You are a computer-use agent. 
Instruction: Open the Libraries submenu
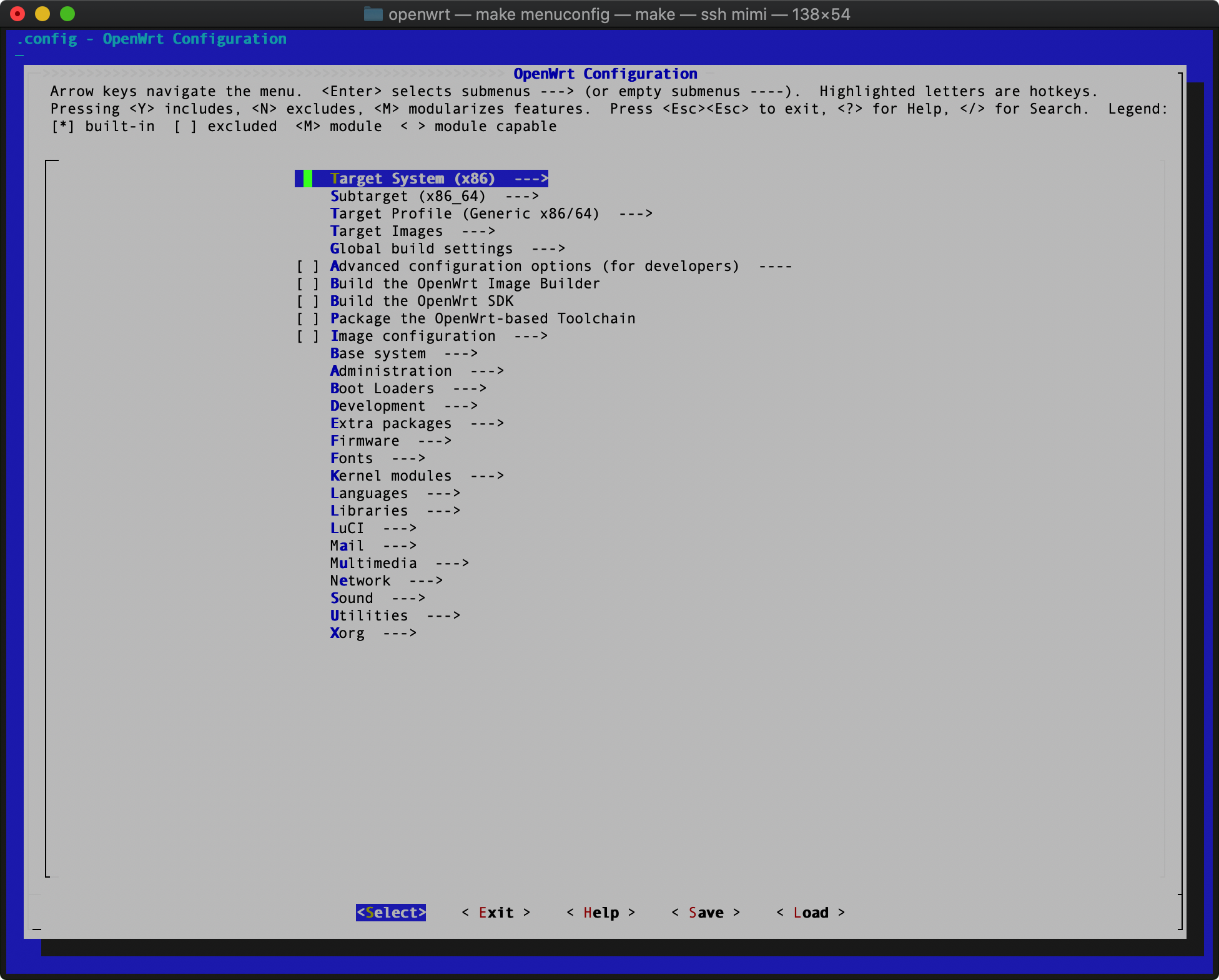coord(395,511)
